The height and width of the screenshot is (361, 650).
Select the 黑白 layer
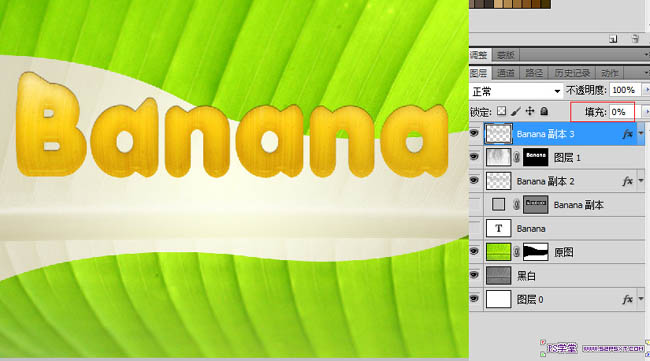(557, 276)
